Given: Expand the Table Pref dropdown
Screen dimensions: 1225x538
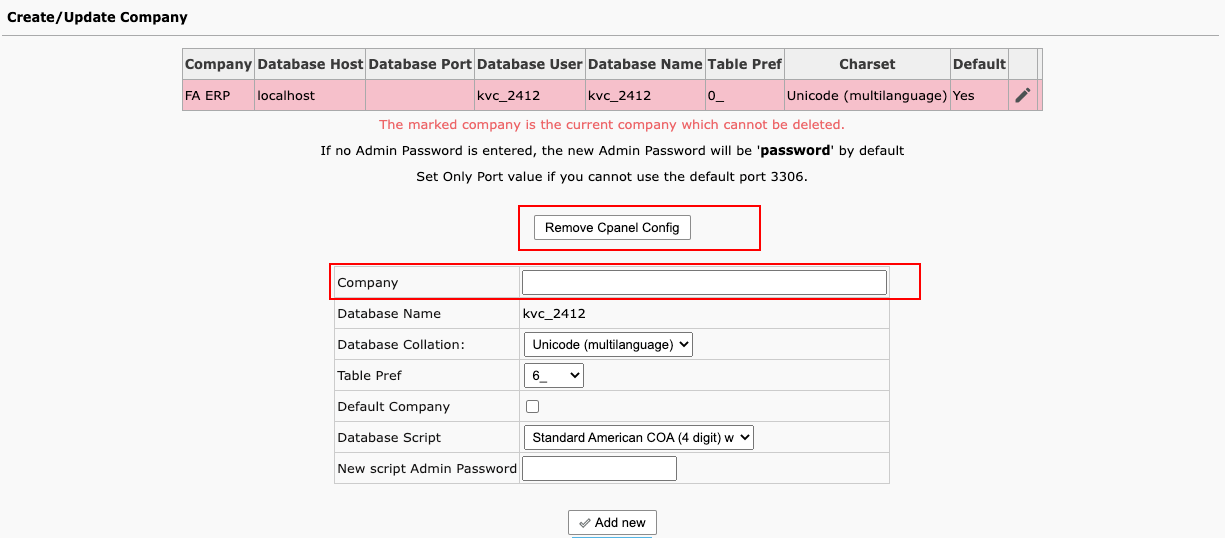Looking at the screenshot, I should pyautogui.click(x=553, y=376).
